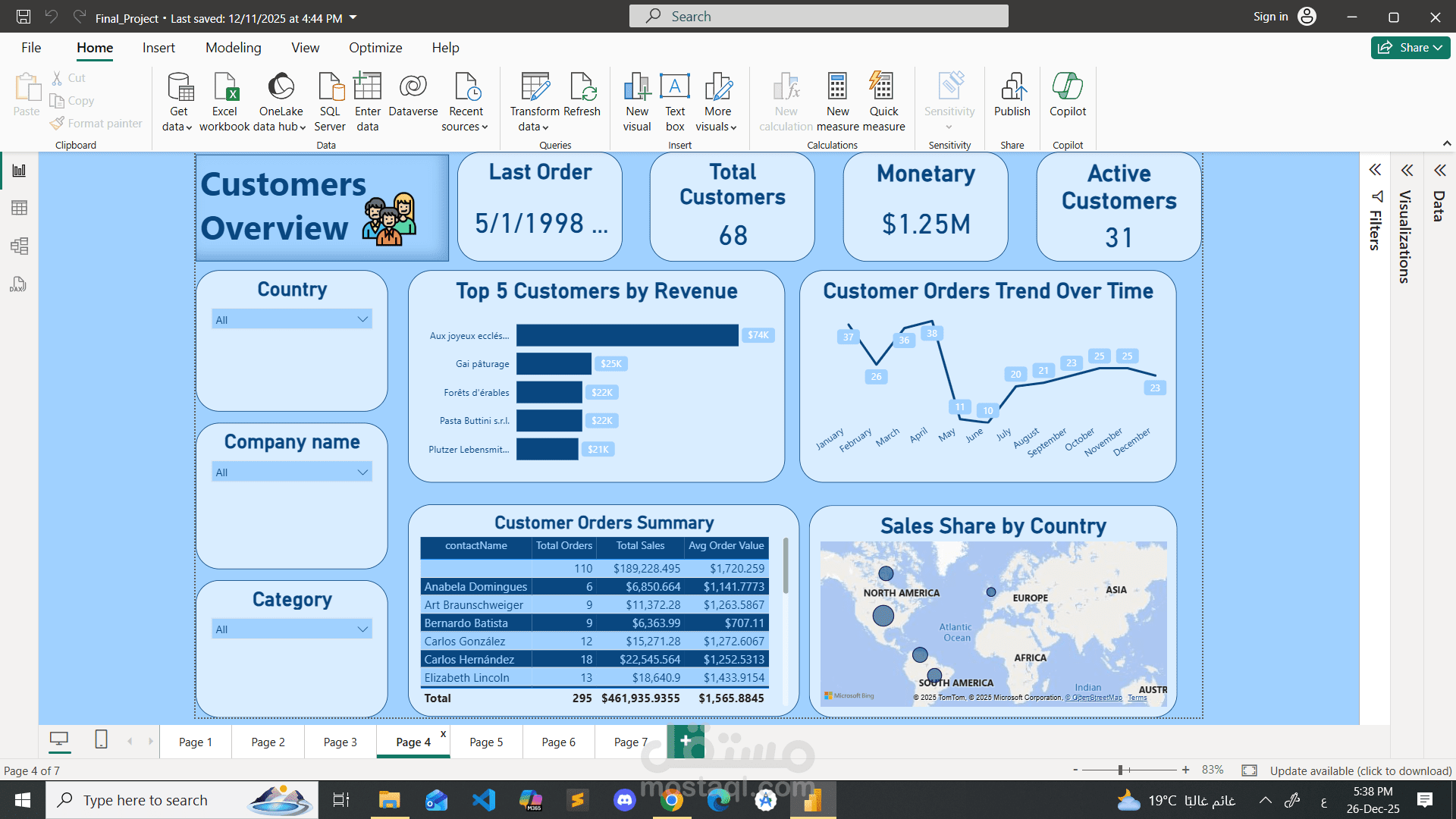This screenshot has height=819, width=1456.
Task: Switch to desktop layout view
Action: click(59, 739)
